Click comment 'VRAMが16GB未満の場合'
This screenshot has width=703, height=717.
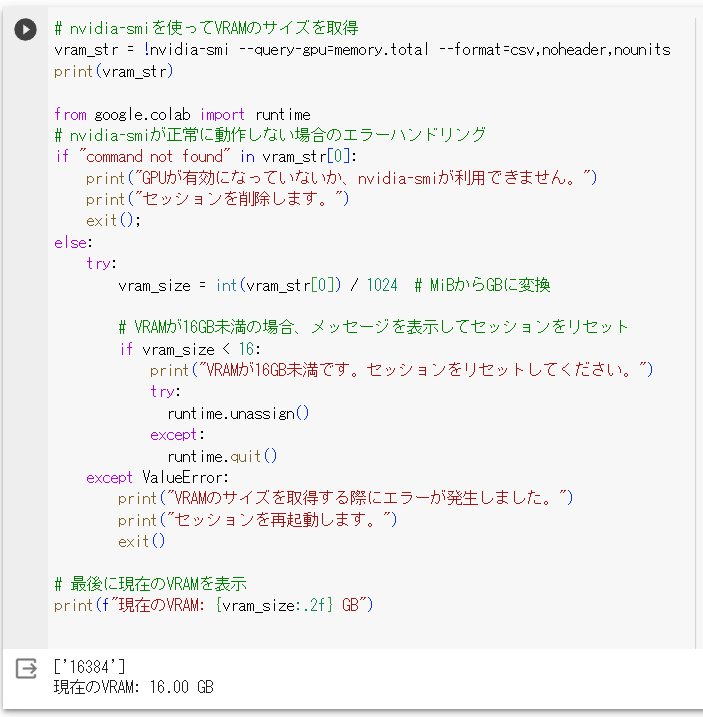pos(373,327)
